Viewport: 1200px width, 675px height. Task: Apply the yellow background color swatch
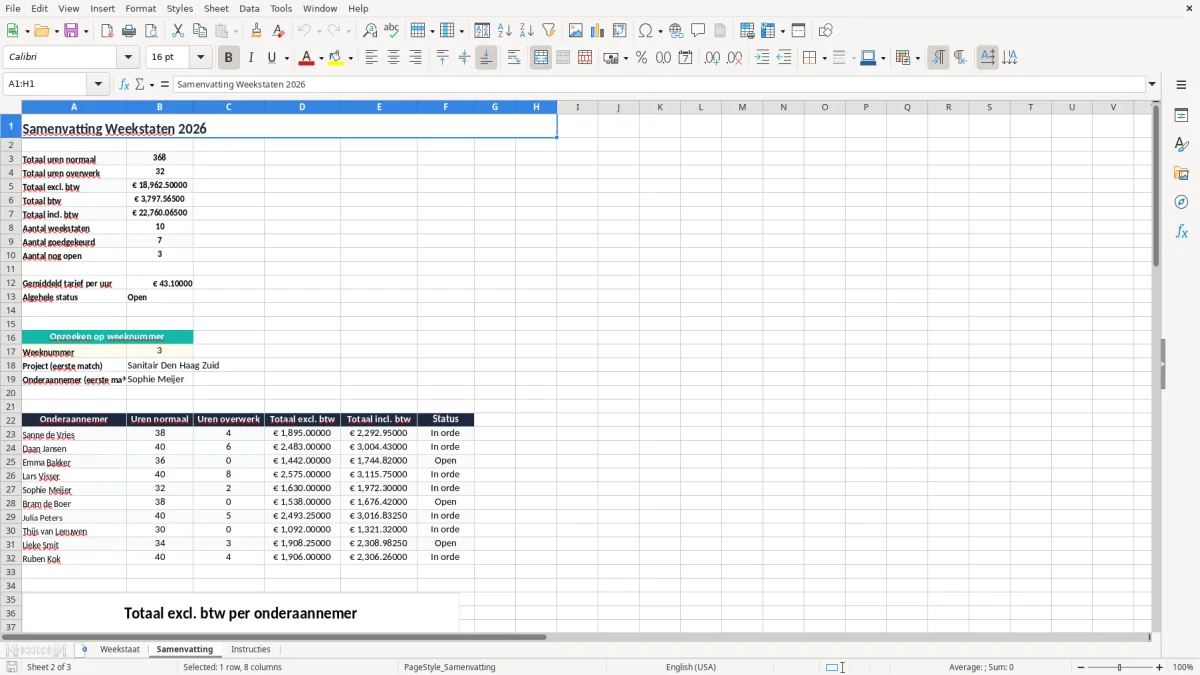coord(336,58)
